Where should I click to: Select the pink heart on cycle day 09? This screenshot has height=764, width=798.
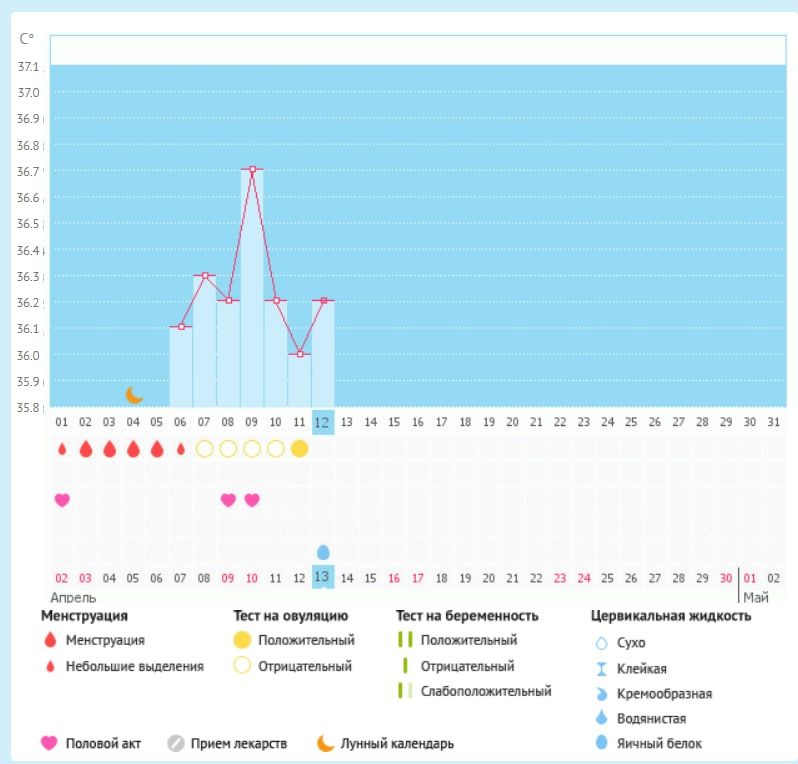coord(252,500)
